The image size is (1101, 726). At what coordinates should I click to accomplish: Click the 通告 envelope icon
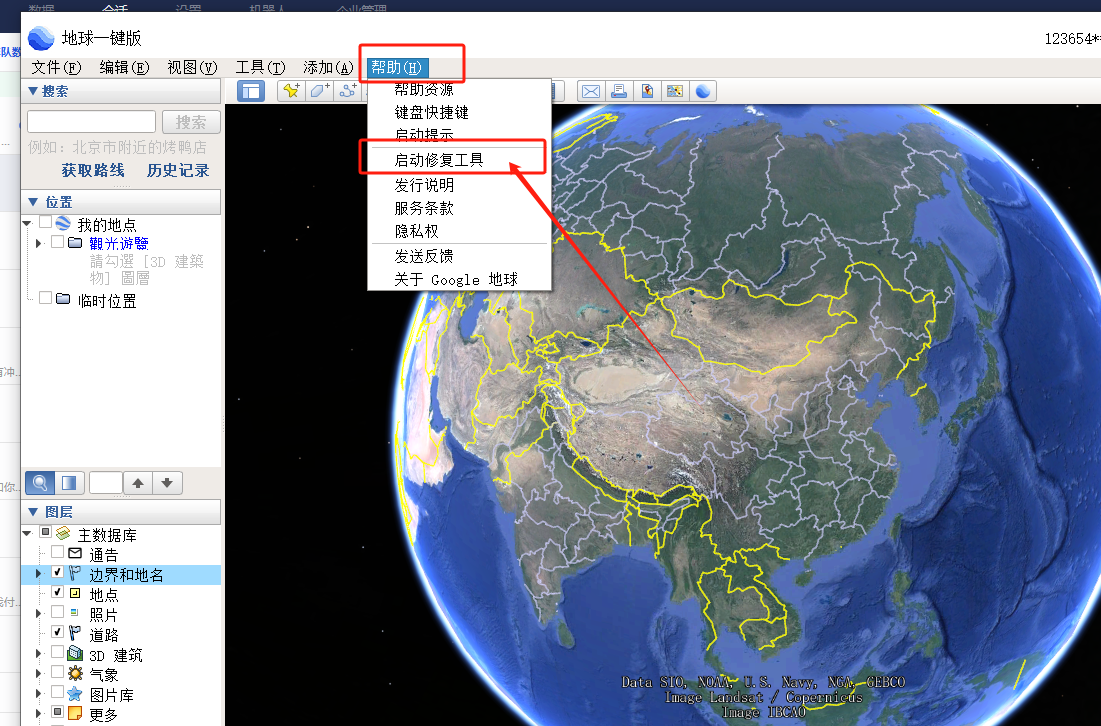click(x=75, y=553)
